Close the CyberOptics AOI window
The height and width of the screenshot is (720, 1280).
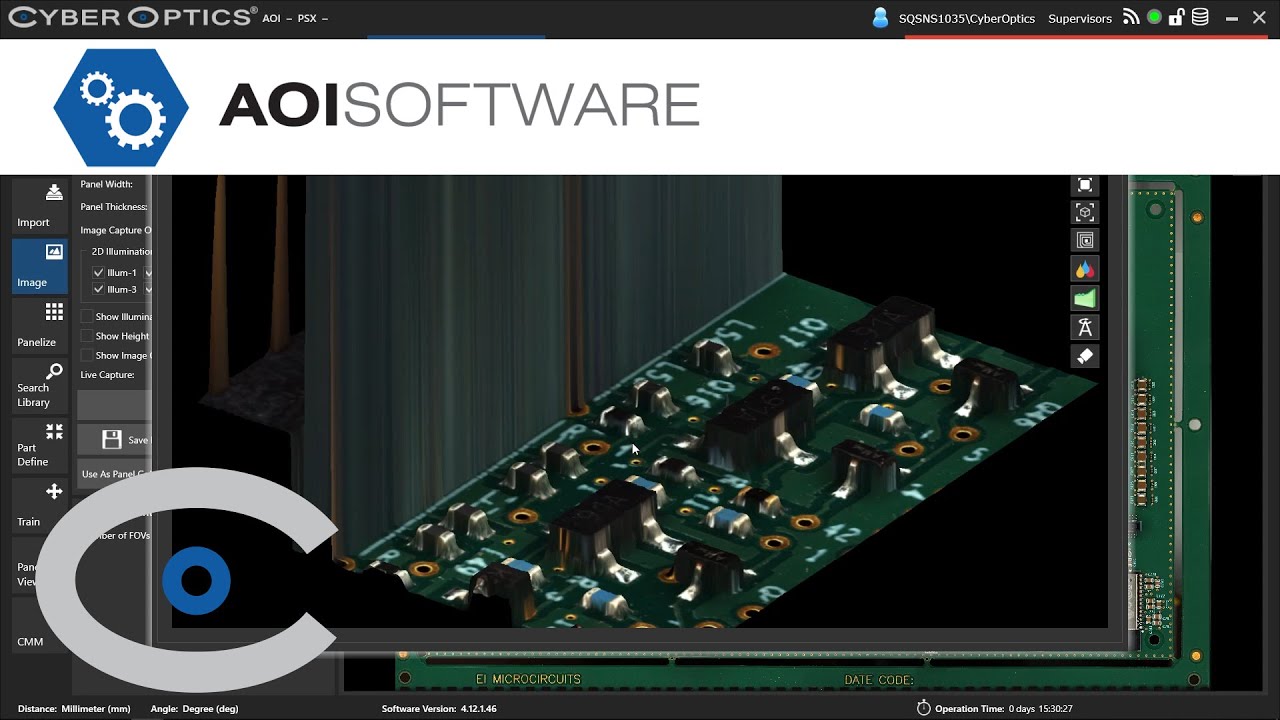(x=1259, y=18)
